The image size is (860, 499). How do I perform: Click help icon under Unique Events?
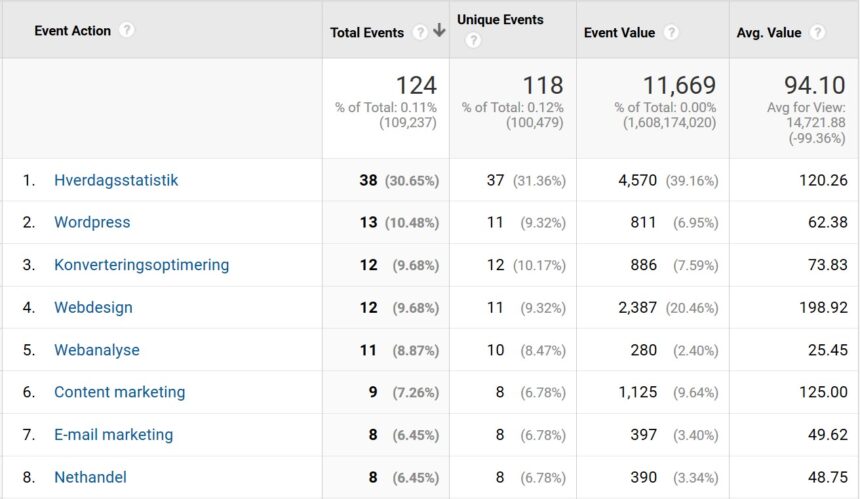point(473,41)
